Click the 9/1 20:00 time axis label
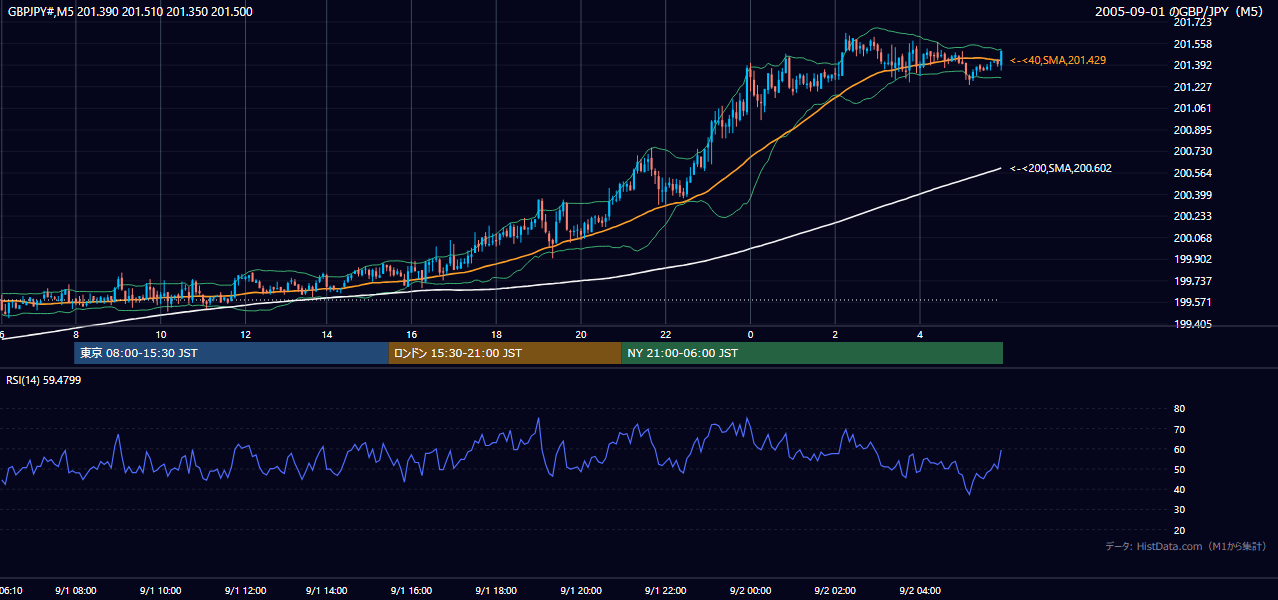Screen dimensions: 1278x600 [581, 591]
